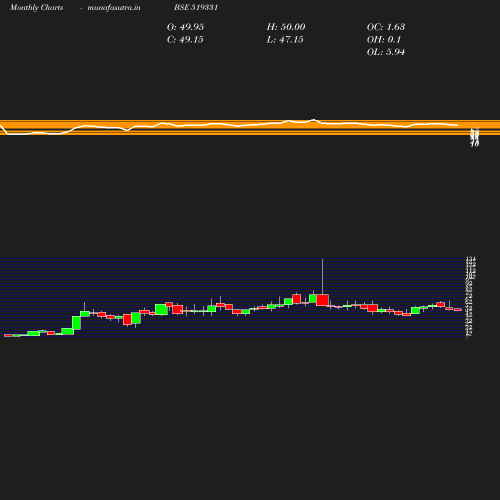Select the open value "O: 49.95"
Screen dimensions: 500x500
pos(185,27)
